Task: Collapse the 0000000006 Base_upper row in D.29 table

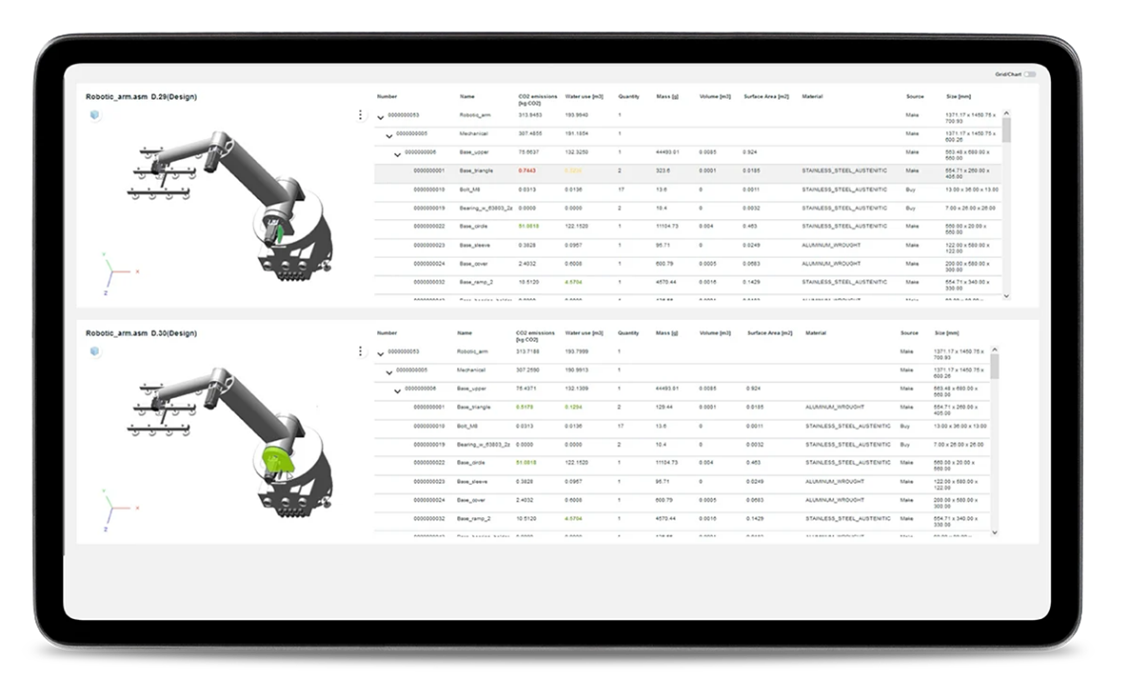Action: pyautogui.click(x=397, y=154)
